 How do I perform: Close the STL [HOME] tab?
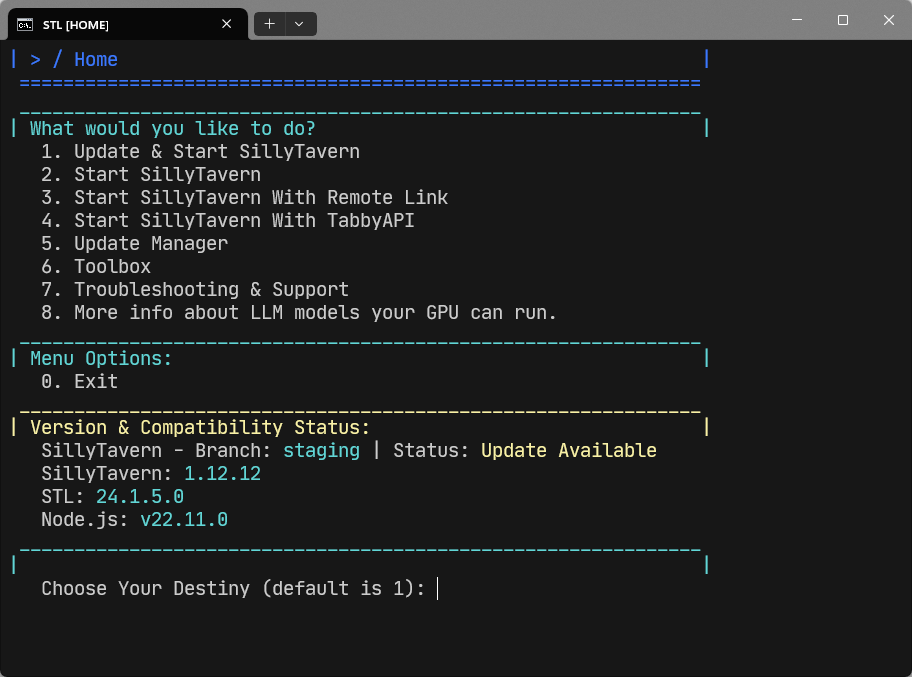[x=226, y=24]
